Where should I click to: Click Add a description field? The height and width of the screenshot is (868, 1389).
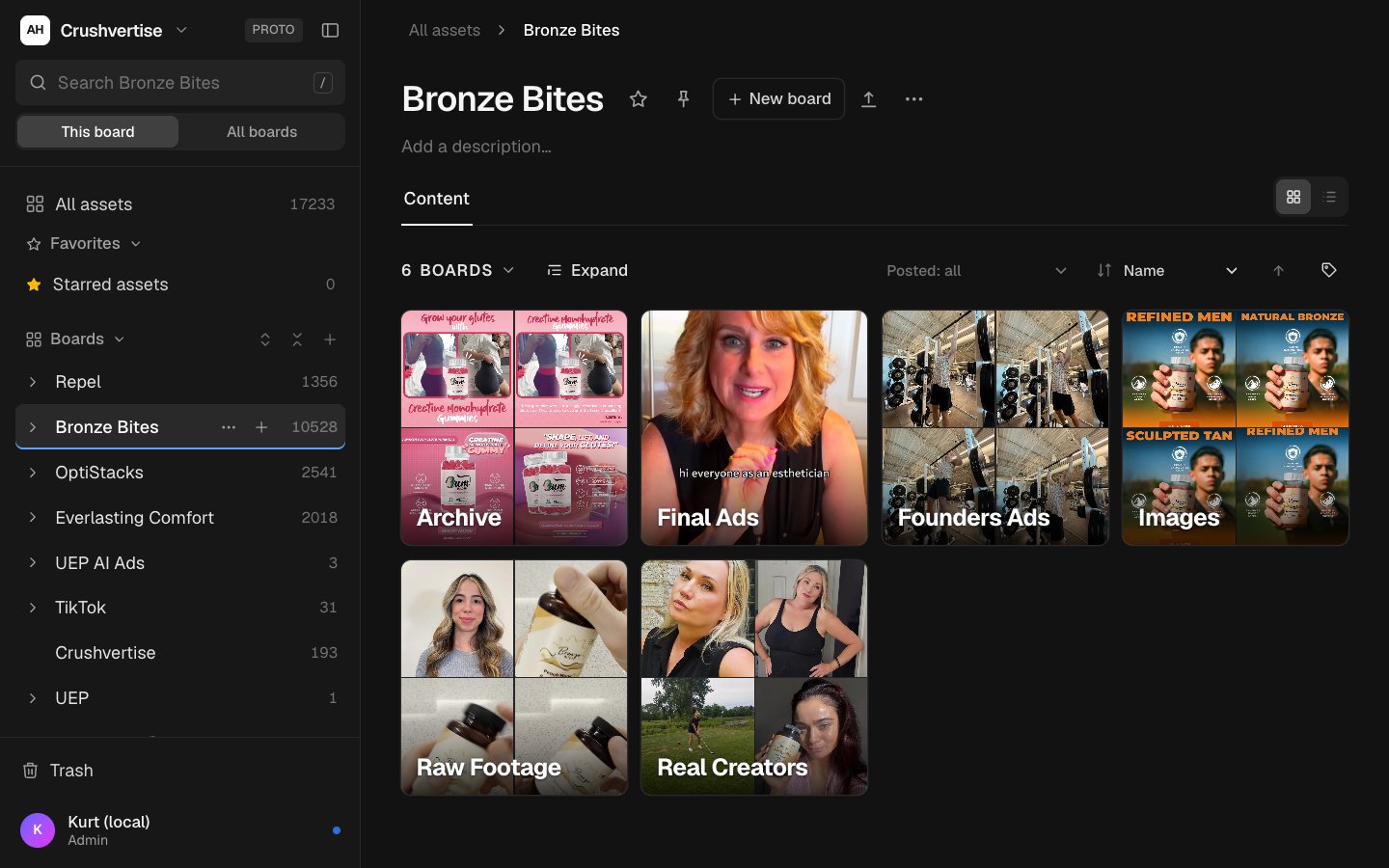[477, 147]
